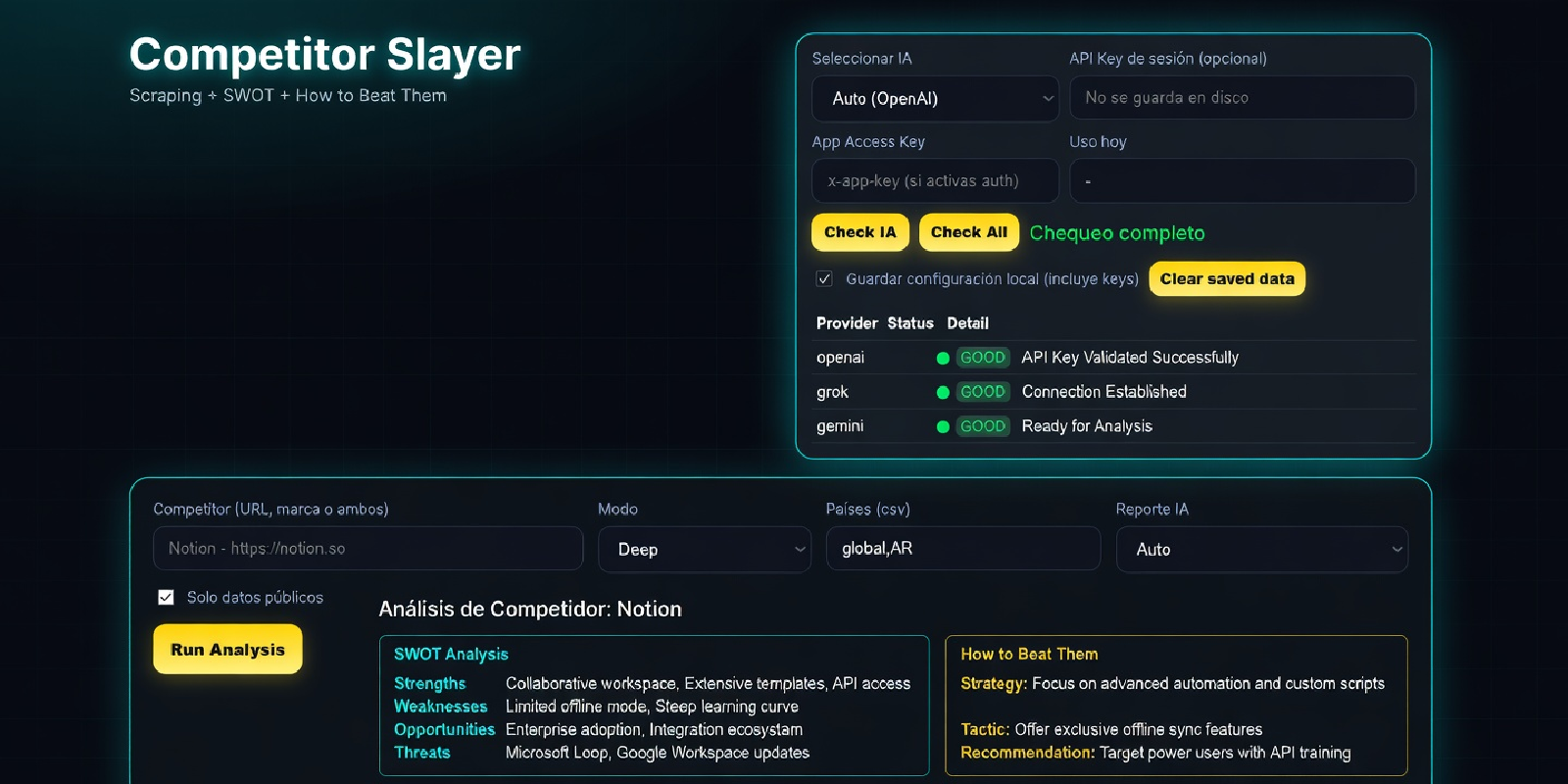This screenshot has width=1568, height=784.
Task: Toggle Guardar configuración local checkbox
Action: (824, 279)
